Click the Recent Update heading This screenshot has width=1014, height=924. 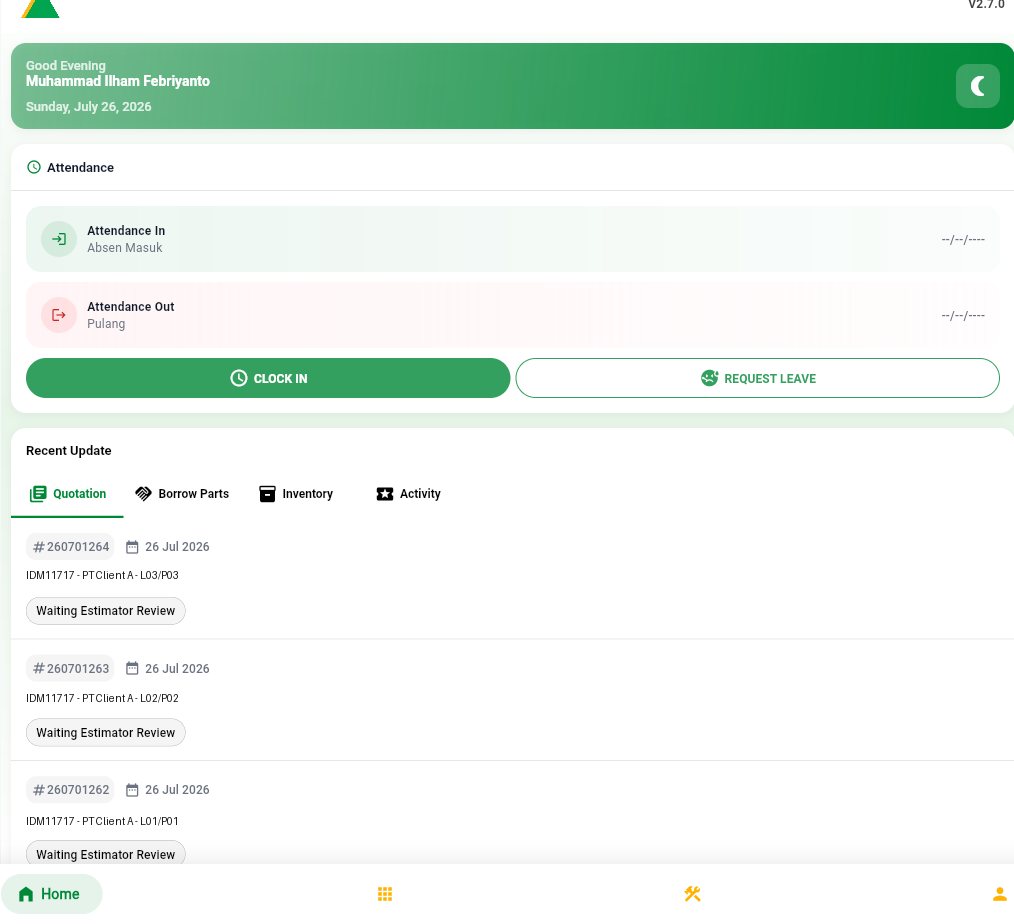[69, 451]
